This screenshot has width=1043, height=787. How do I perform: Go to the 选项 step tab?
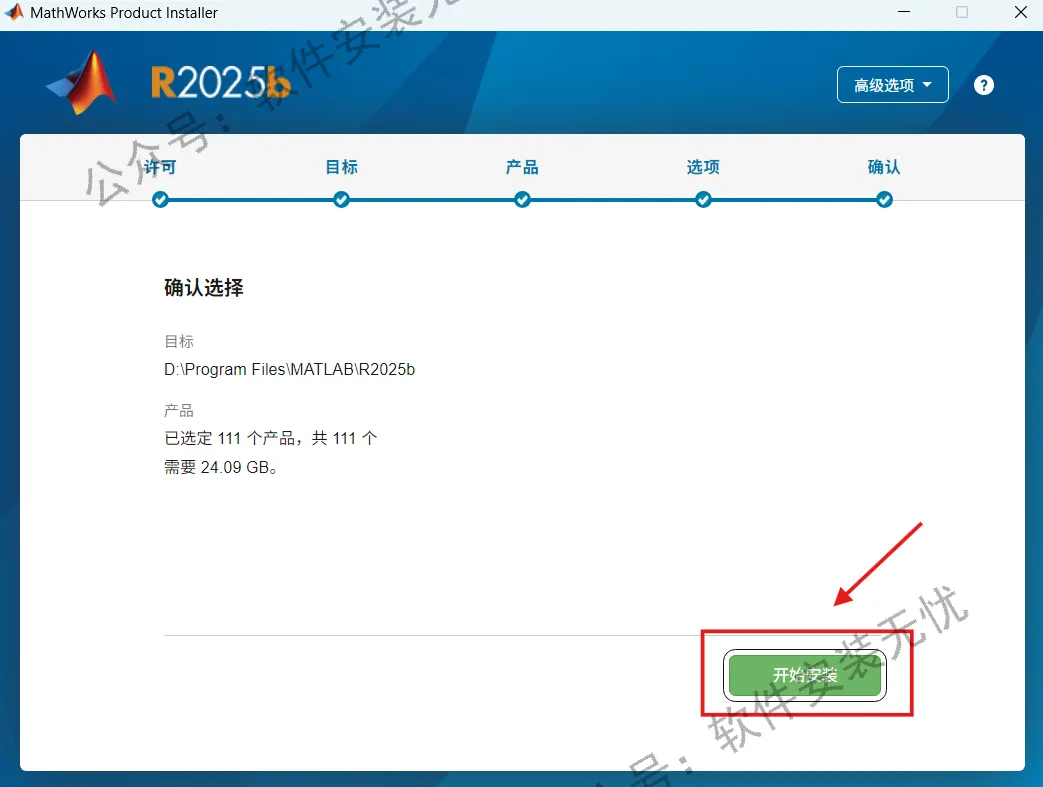coord(703,167)
